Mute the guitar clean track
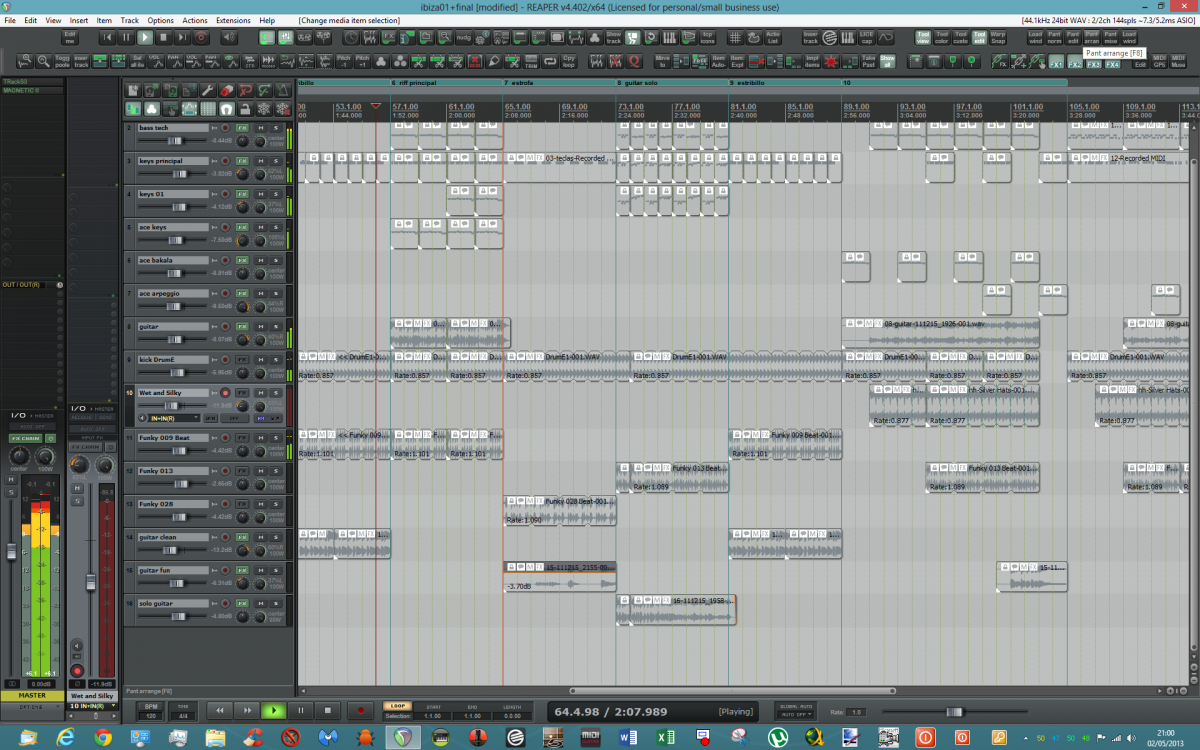The width and height of the screenshot is (1200, 750). (x=261, y=537)
